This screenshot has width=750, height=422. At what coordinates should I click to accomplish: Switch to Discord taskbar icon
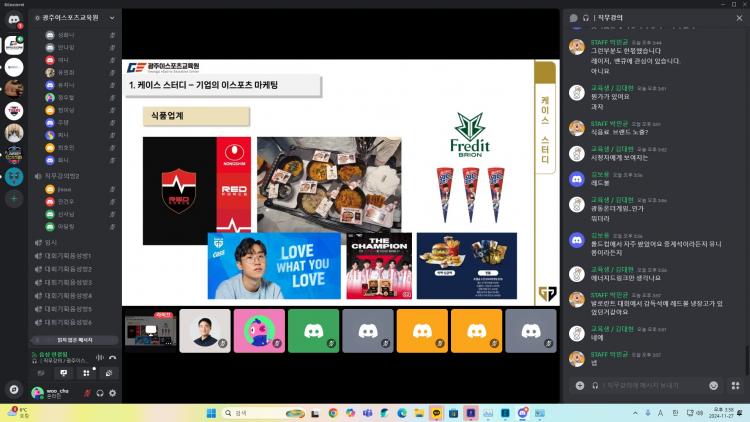pyautogui.click(x=522, y=413)
